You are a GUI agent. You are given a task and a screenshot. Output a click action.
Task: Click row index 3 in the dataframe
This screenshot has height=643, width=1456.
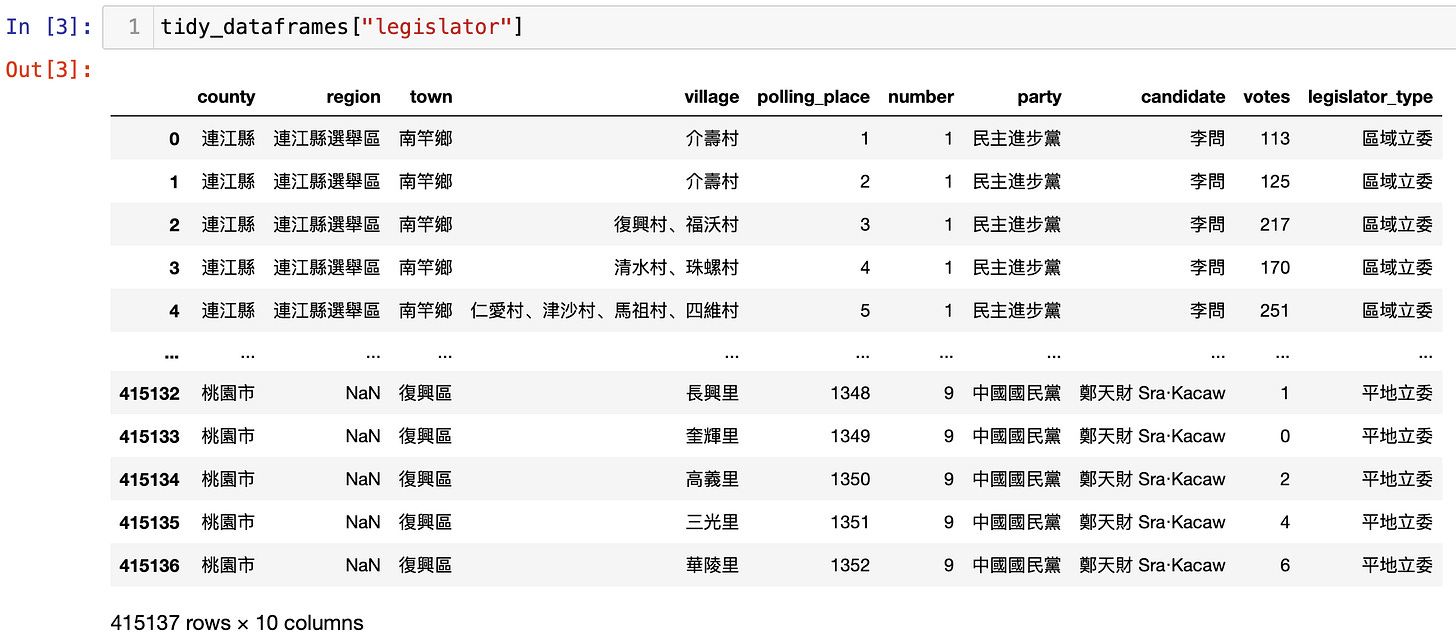(174, 268)
